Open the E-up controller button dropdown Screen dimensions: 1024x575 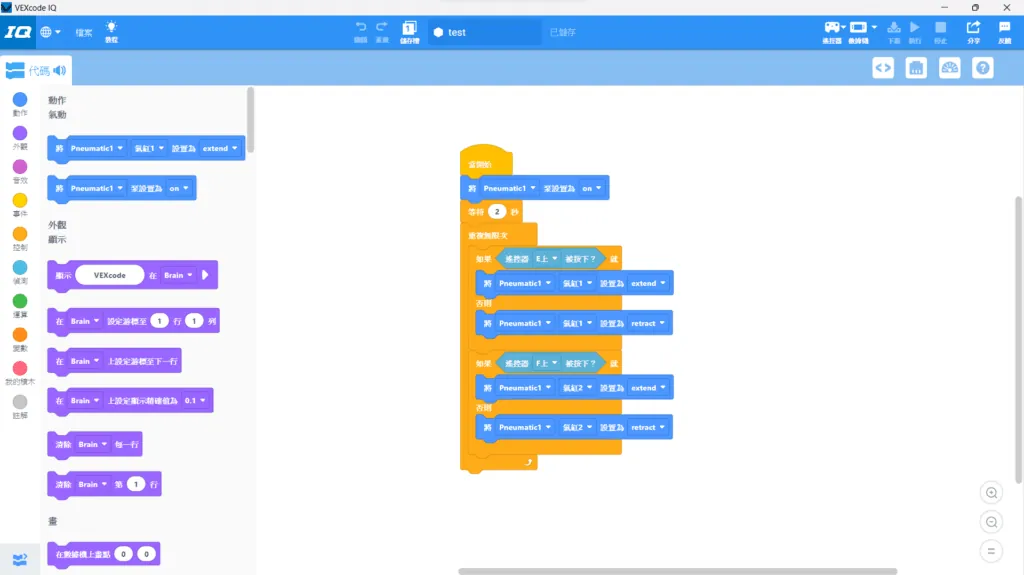pos(547,259)
